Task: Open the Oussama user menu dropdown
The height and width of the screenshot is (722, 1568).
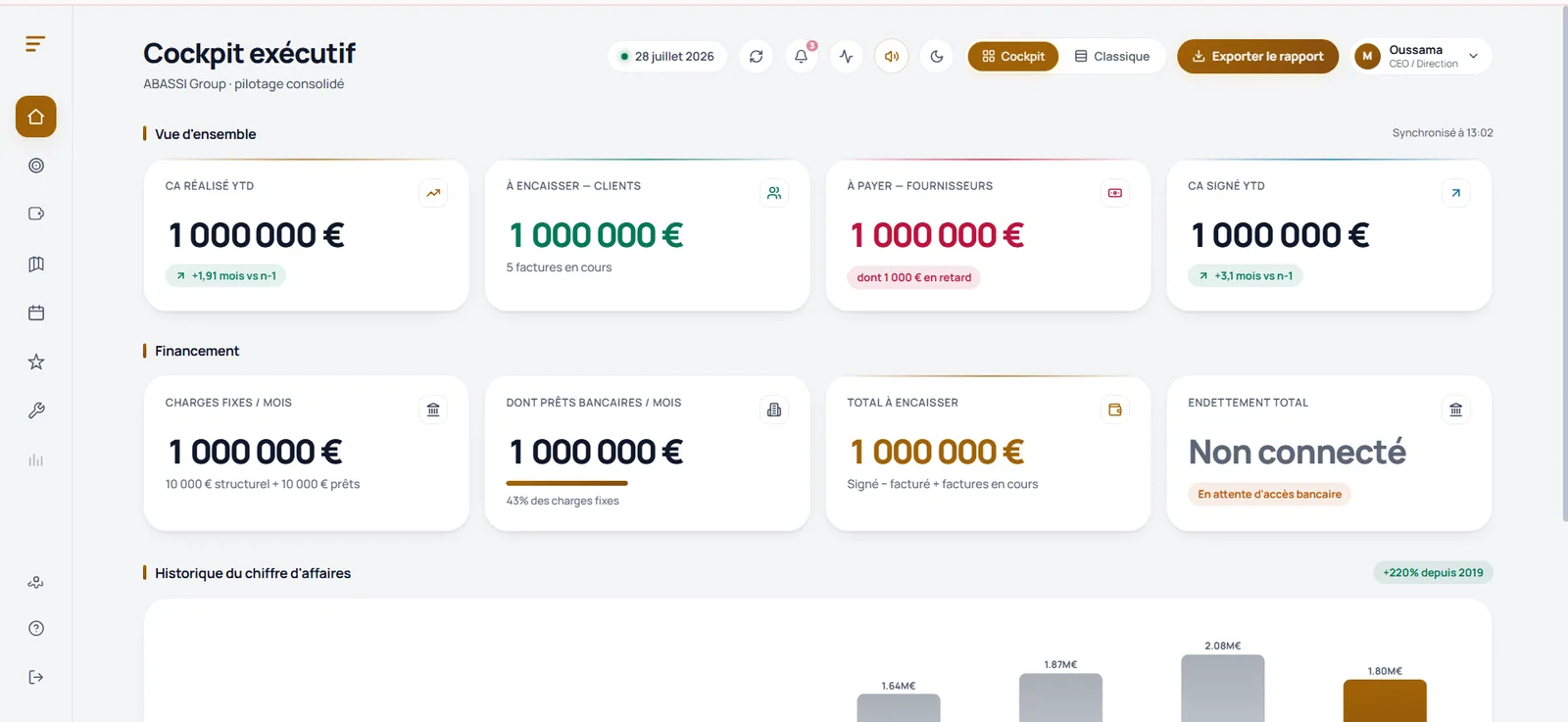Action: [1423, 57]
